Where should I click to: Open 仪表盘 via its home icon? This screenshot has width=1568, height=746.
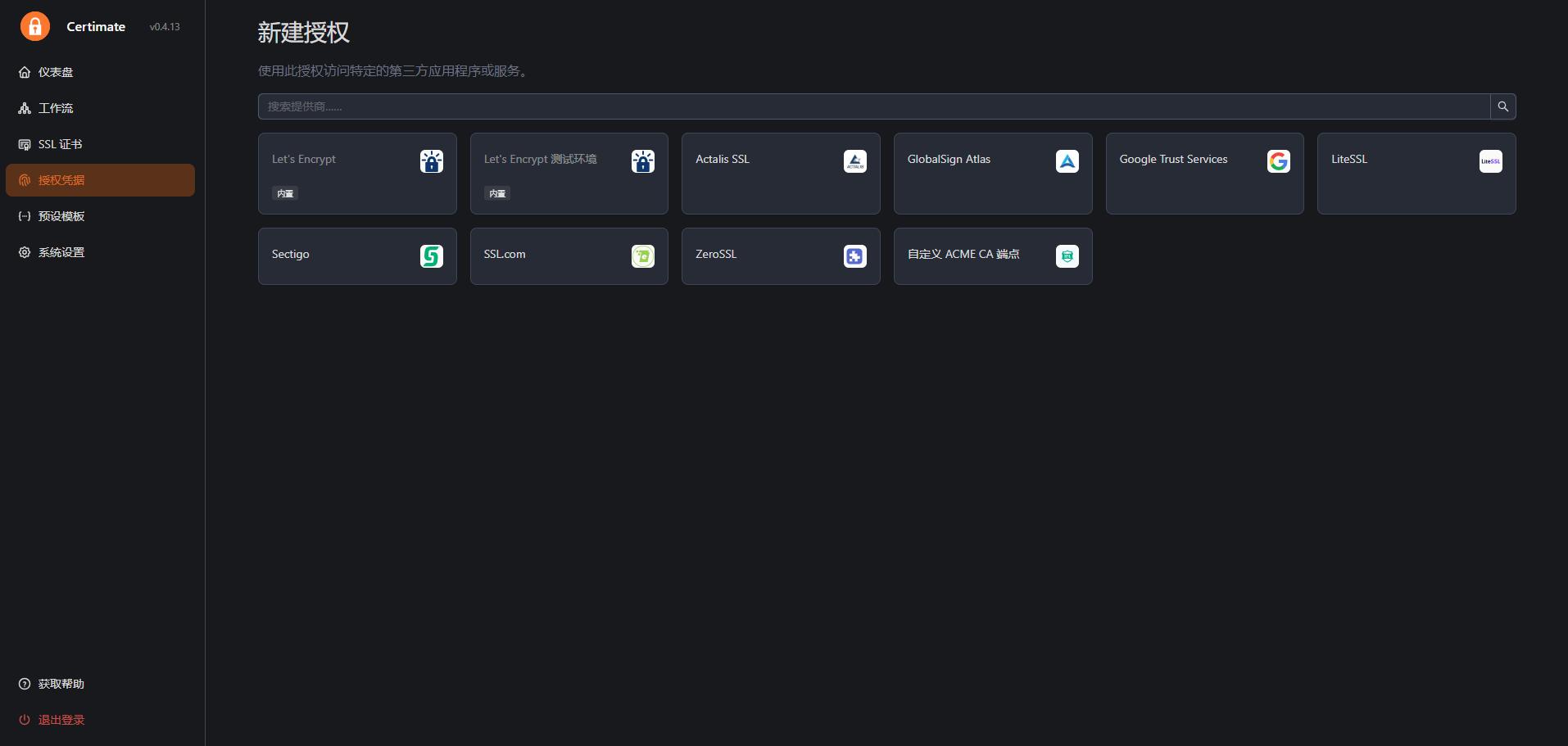[x=25, y=72]
